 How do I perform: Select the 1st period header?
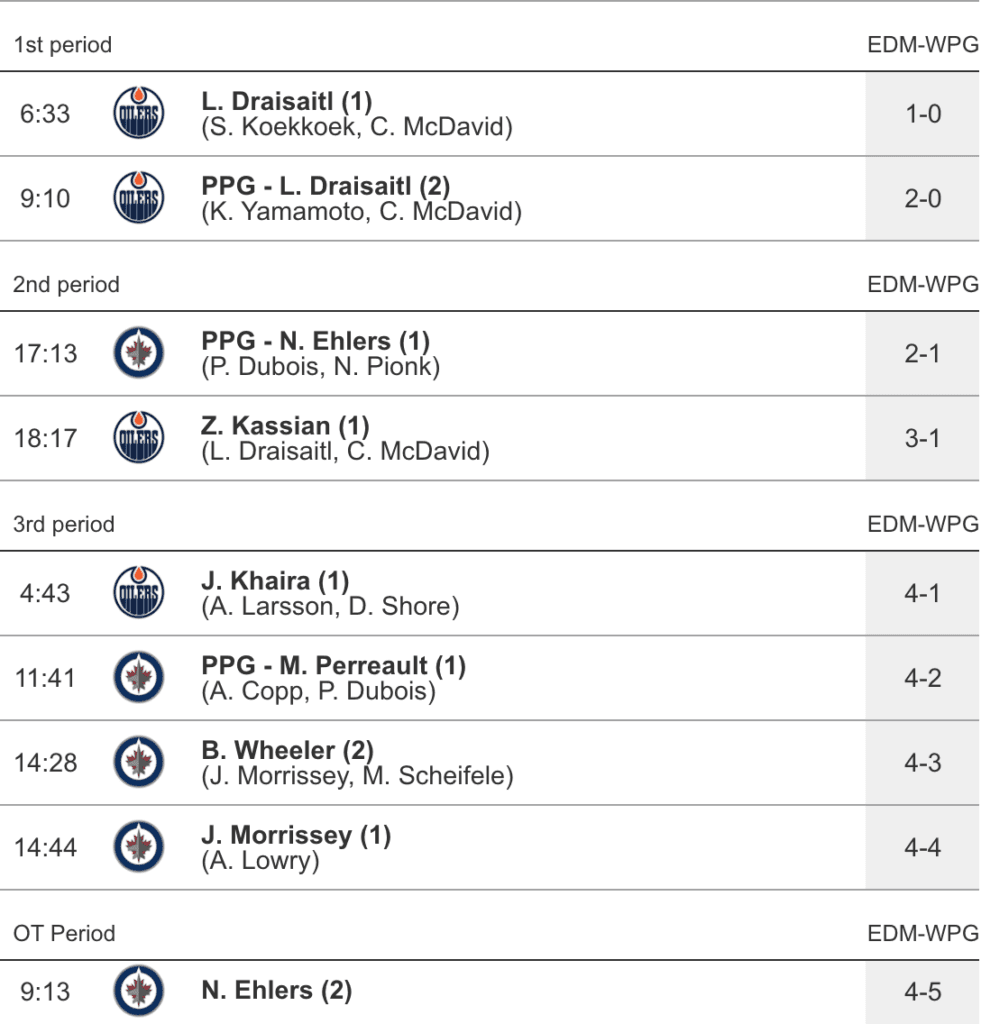[x=62, y=45]
